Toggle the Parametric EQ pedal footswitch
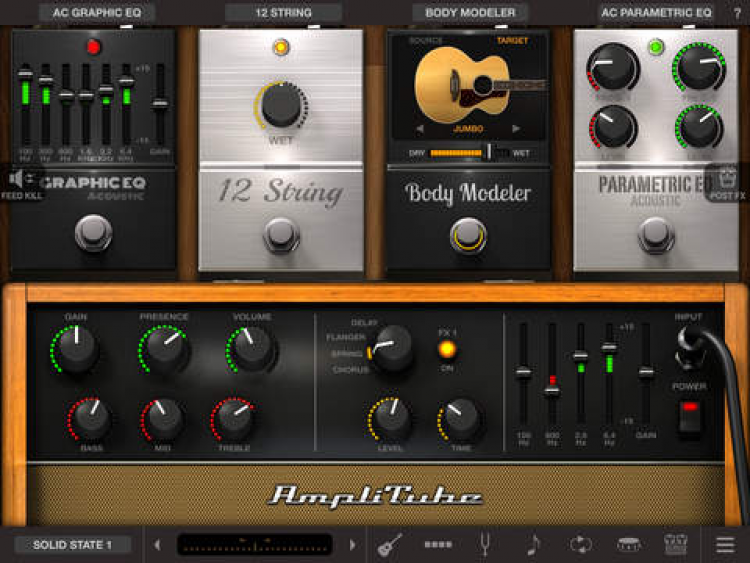750x563 pixels. coord(656,234)
